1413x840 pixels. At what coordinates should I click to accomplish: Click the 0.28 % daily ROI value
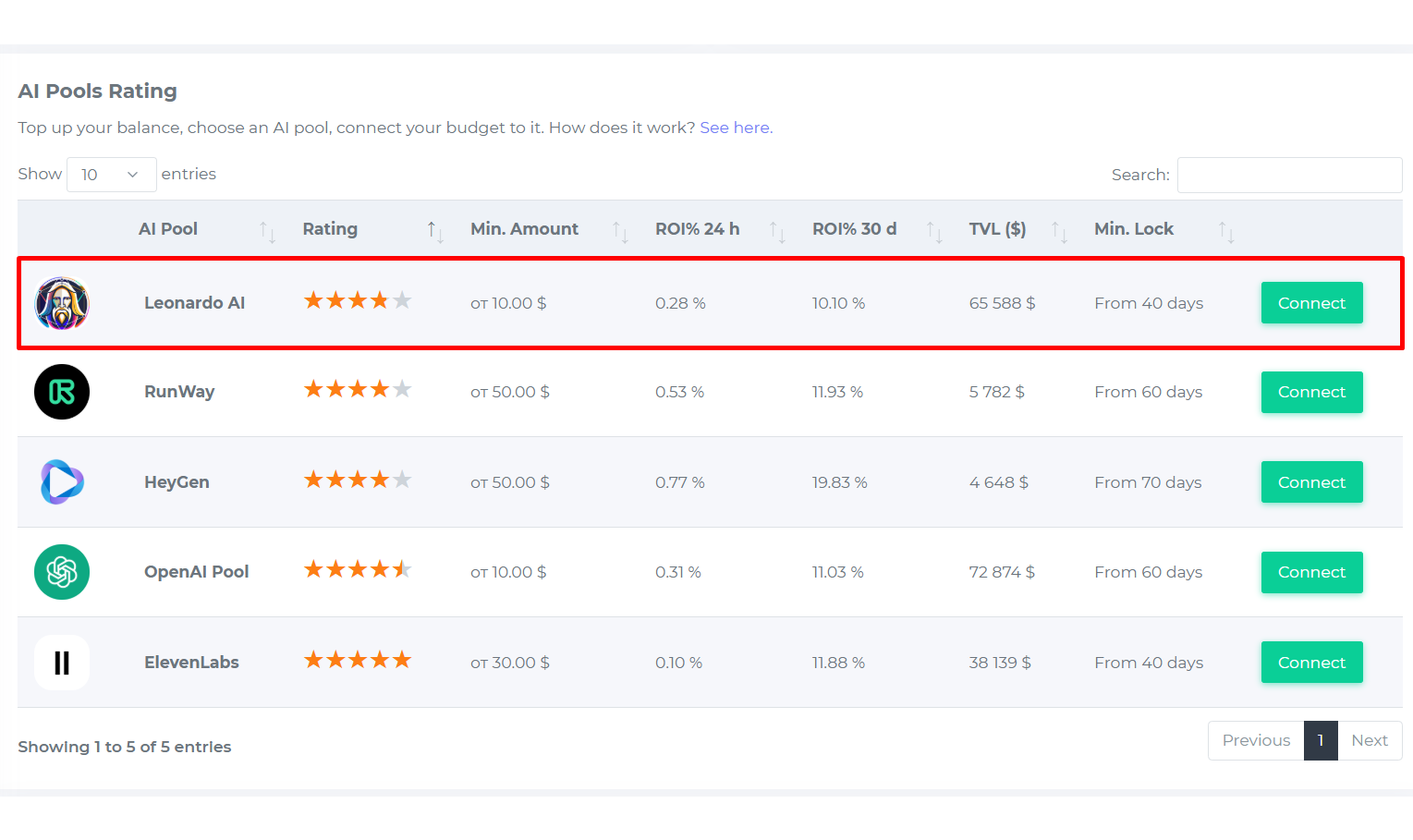click(680, 303)
